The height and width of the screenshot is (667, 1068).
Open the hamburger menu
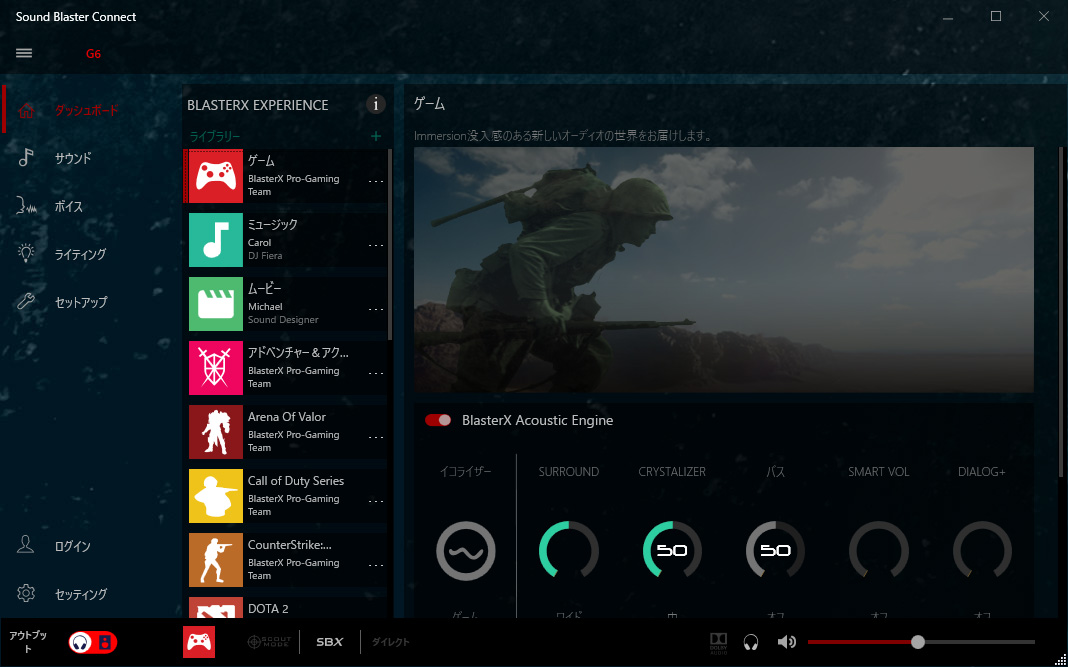(24, 53)
